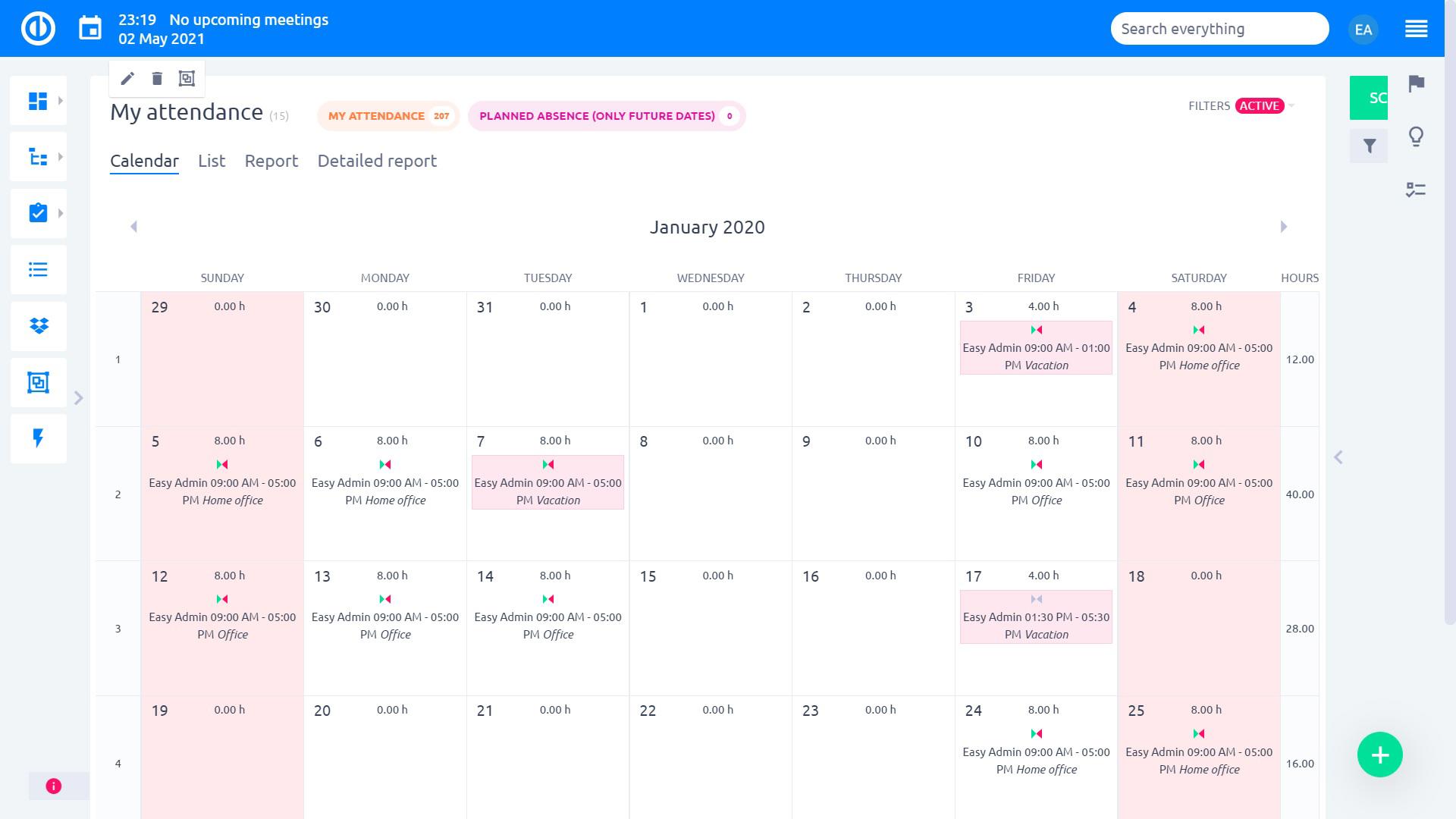The image size is (1456, 819).
Task: Toggle the ACTIVE filters badge
Action: tap(1259, 106)
